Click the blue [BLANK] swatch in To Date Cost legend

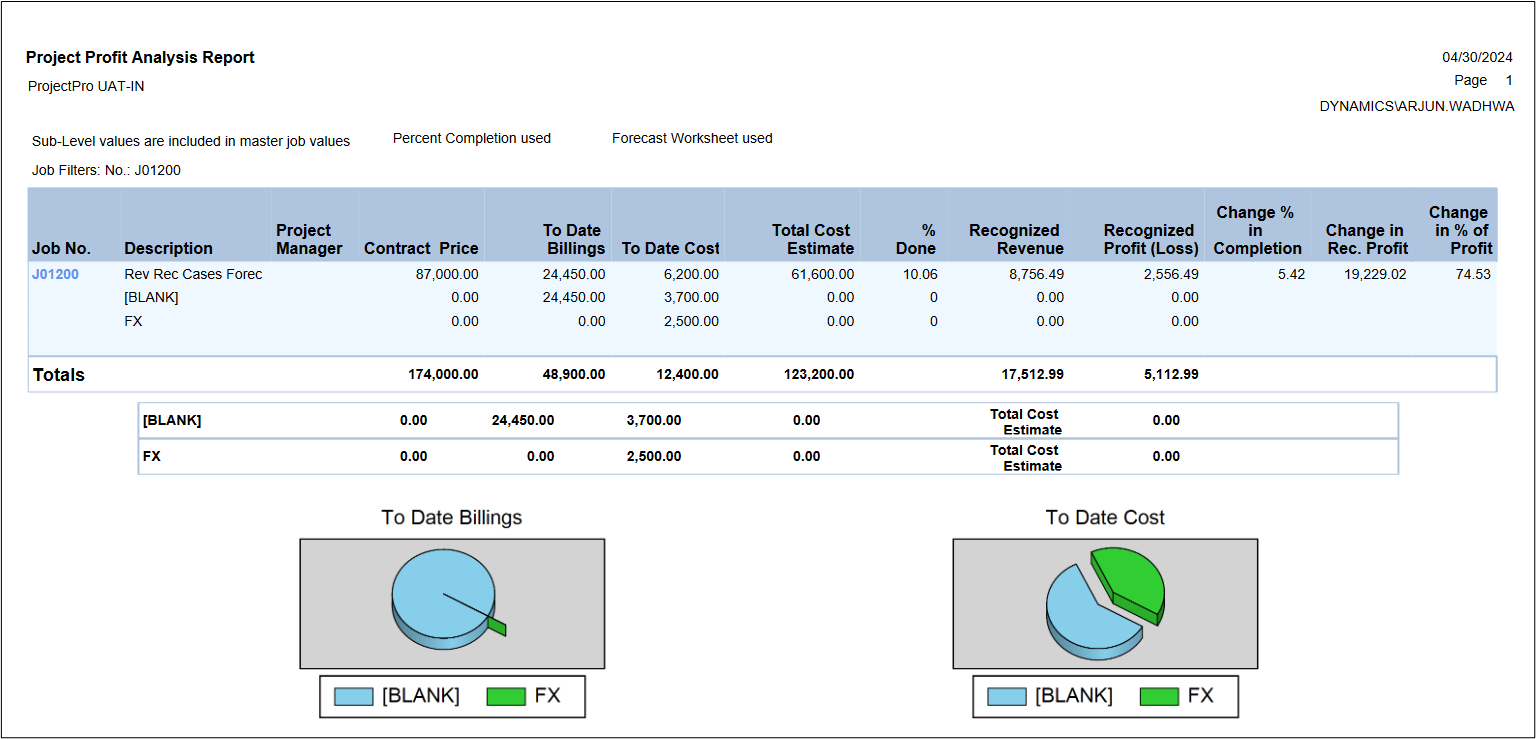[x=1007, y=697]
